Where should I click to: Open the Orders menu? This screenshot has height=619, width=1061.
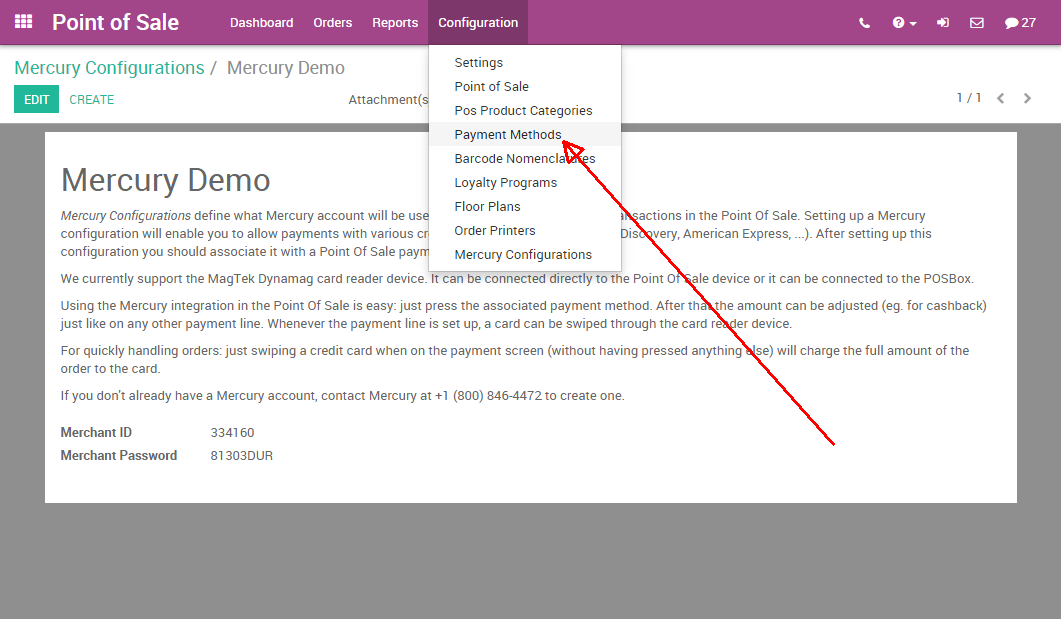click(332, 22)
